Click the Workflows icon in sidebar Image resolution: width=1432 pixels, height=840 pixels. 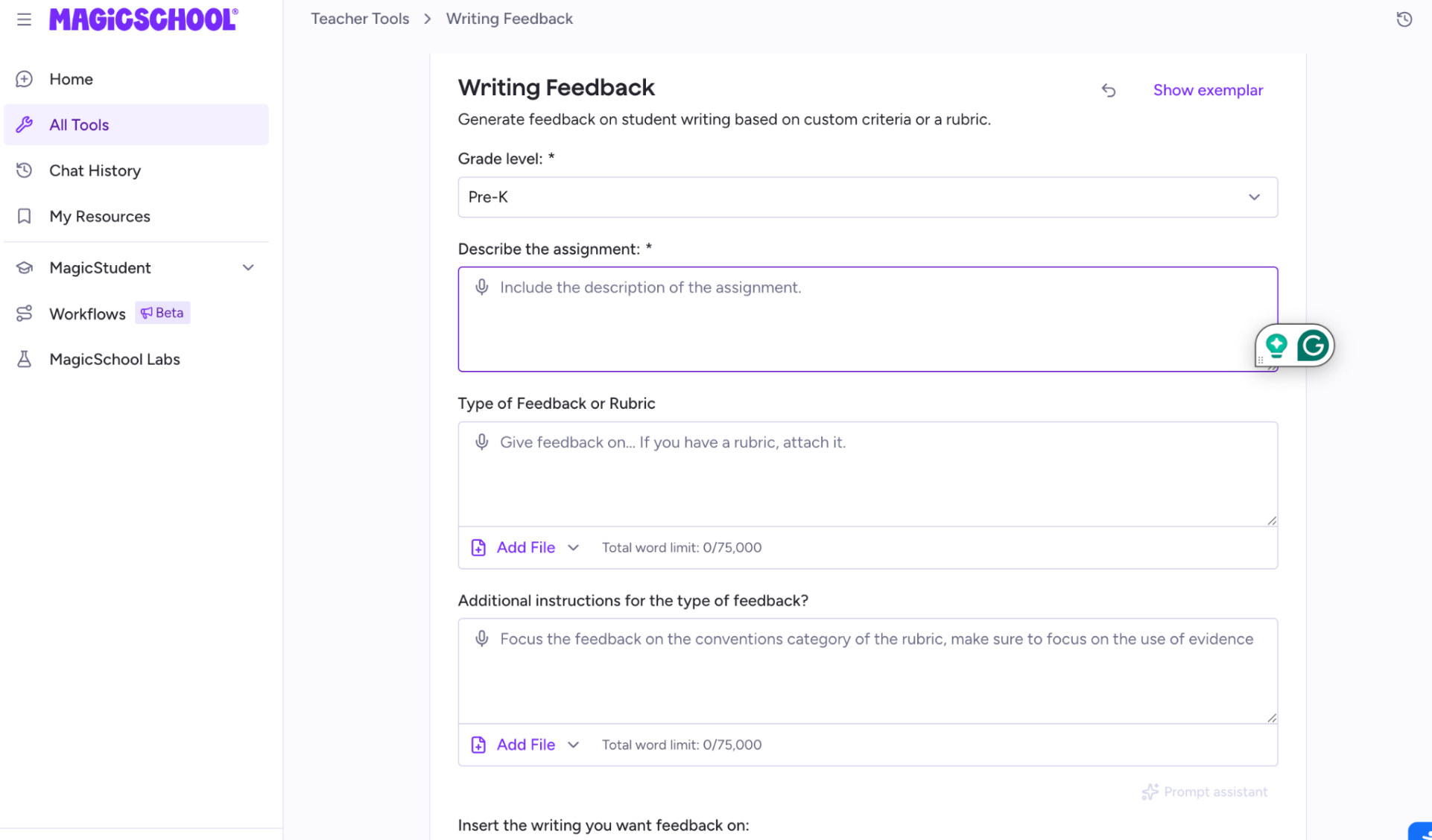pyautogui.click(x=25, y=314)
